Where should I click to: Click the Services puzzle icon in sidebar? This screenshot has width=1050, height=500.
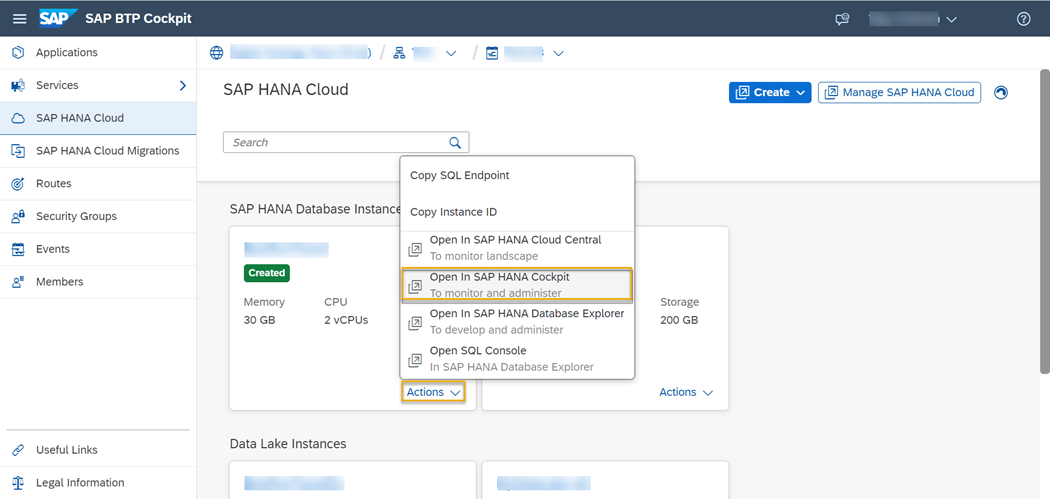(x=19, y=85)
